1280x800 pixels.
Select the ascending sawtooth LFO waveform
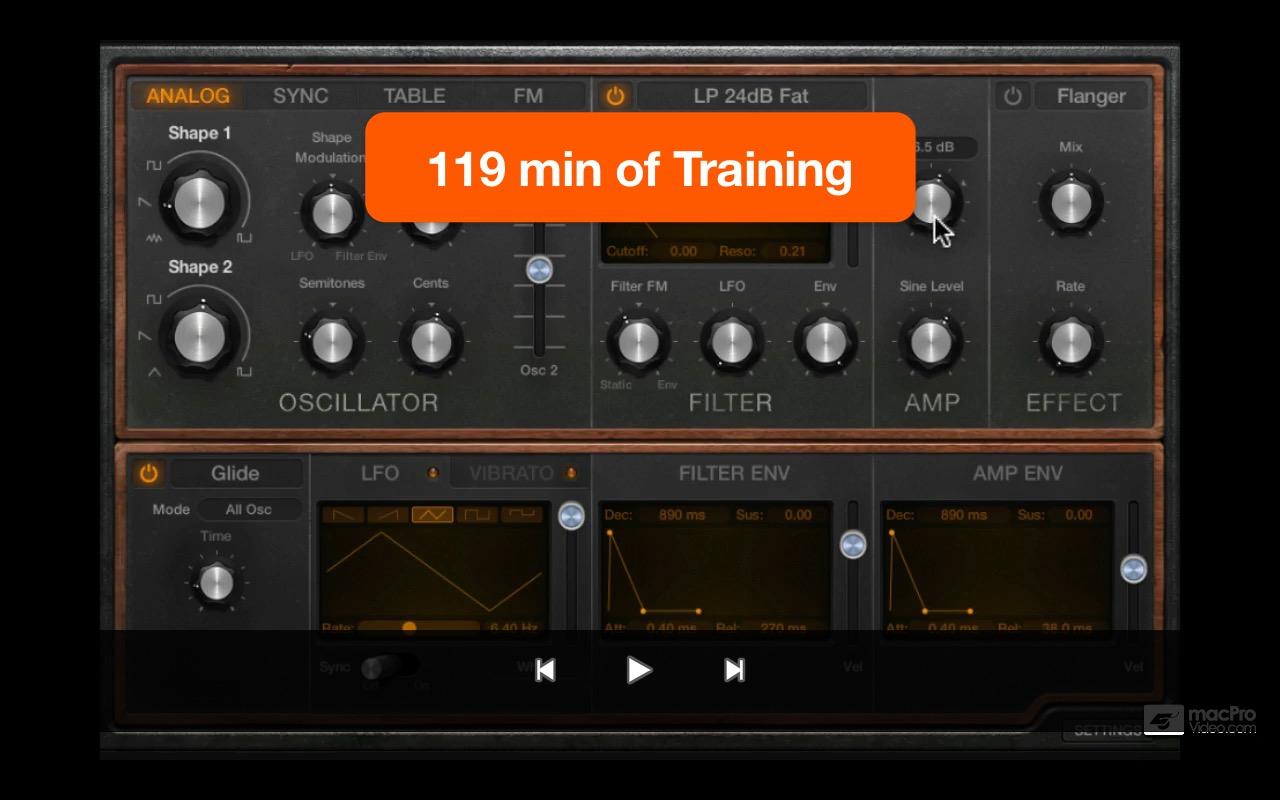coord(387,514)
